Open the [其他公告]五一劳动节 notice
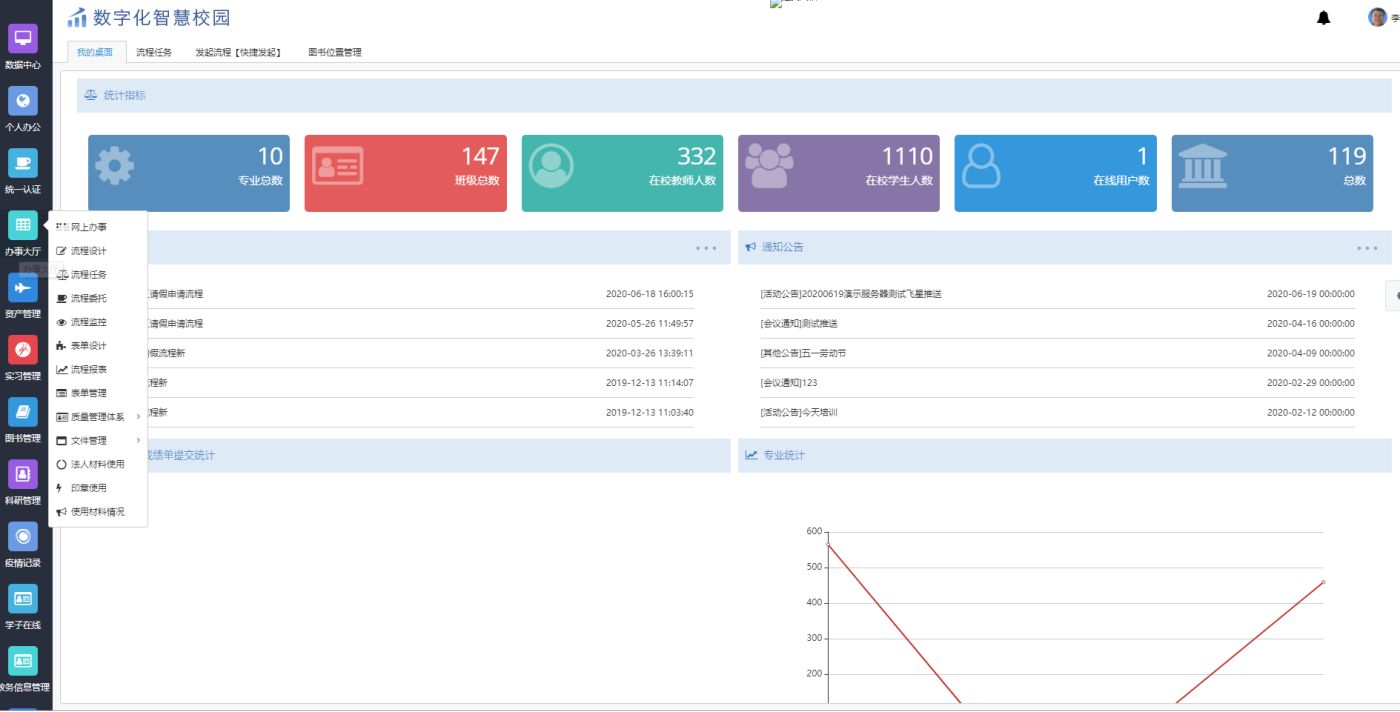 [x=803, y=353]
